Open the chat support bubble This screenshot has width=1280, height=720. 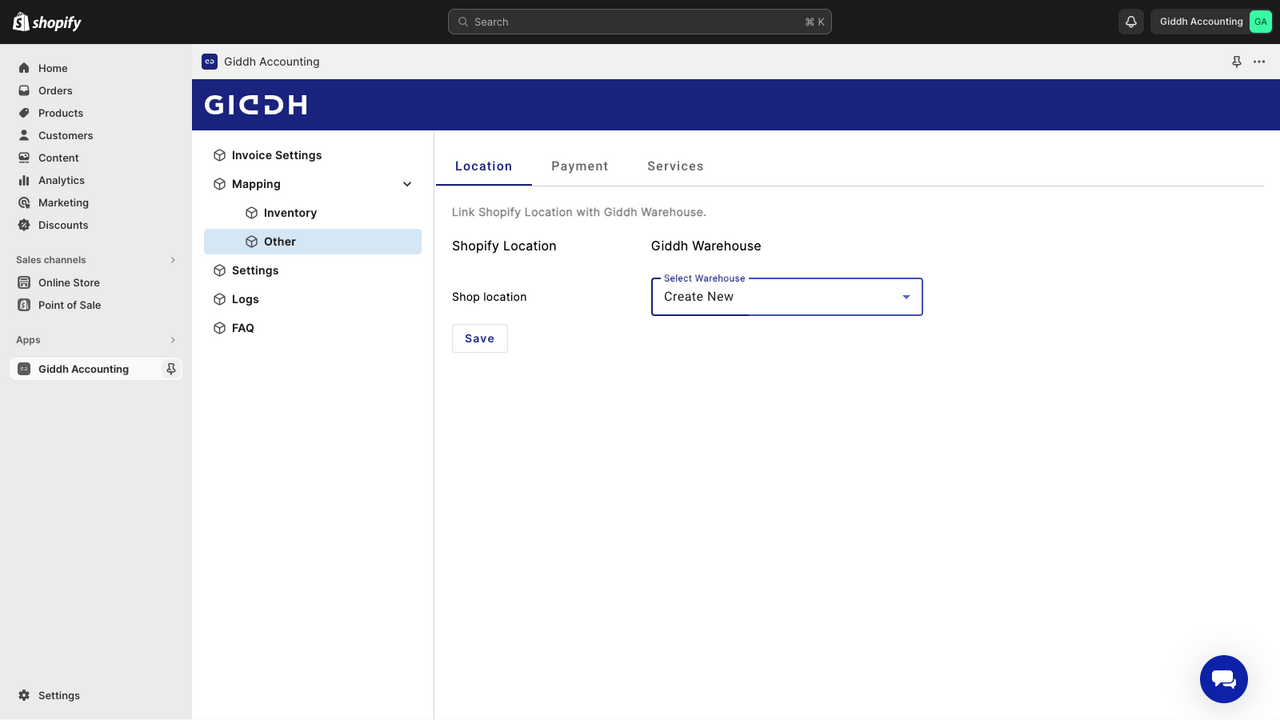coord(1224,680)
